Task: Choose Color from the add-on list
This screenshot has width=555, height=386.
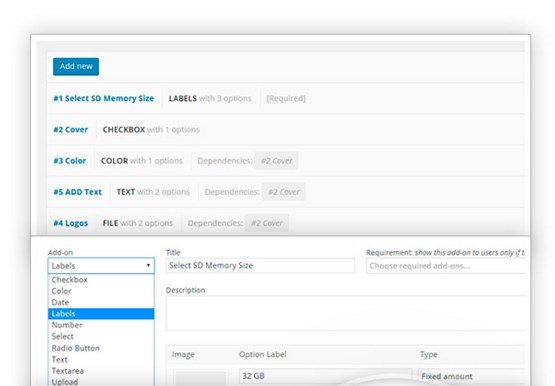Action: click(x=101, y=291)
